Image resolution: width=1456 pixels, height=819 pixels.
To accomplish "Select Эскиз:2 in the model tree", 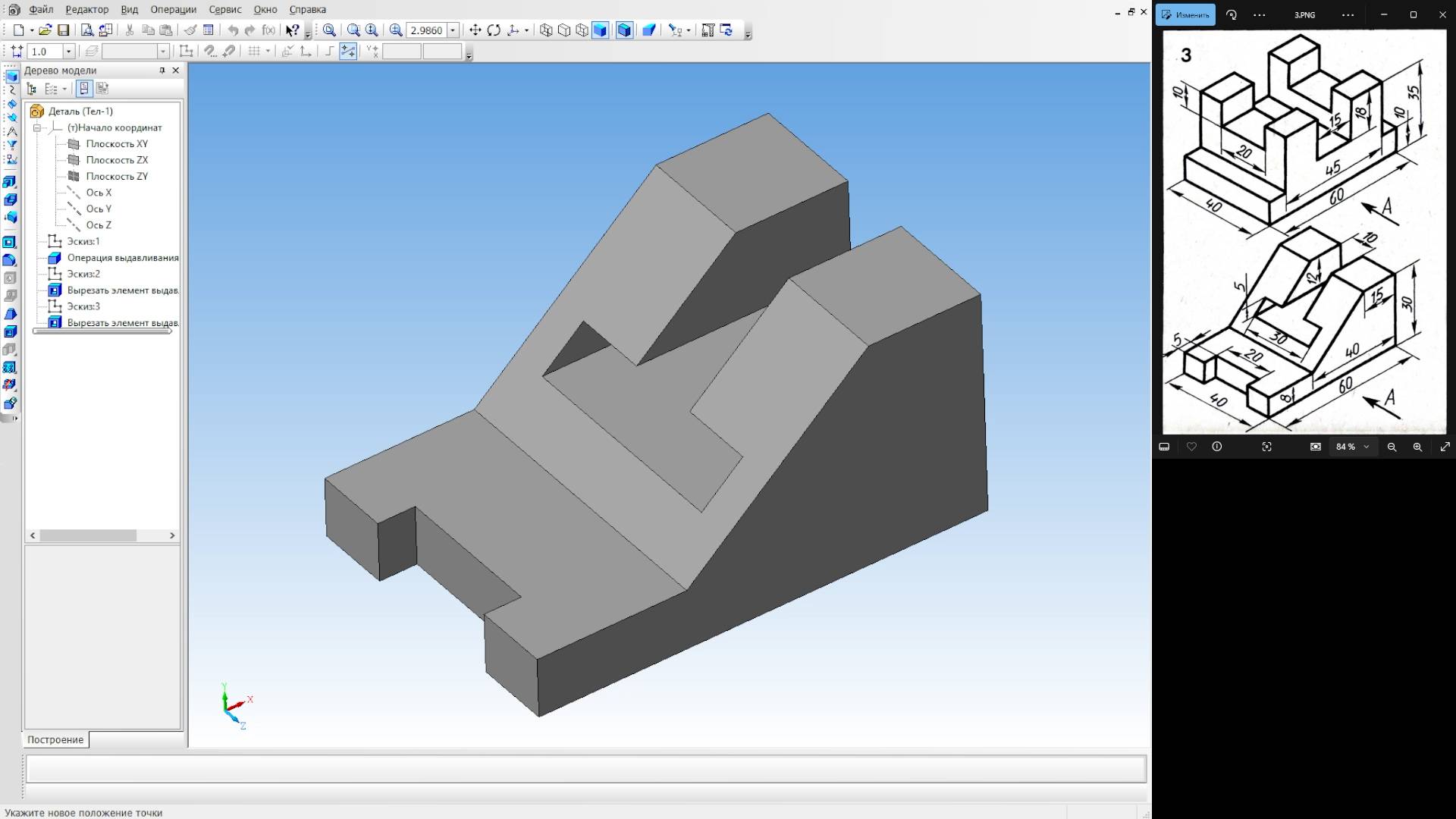I will [x=83, y=274].
